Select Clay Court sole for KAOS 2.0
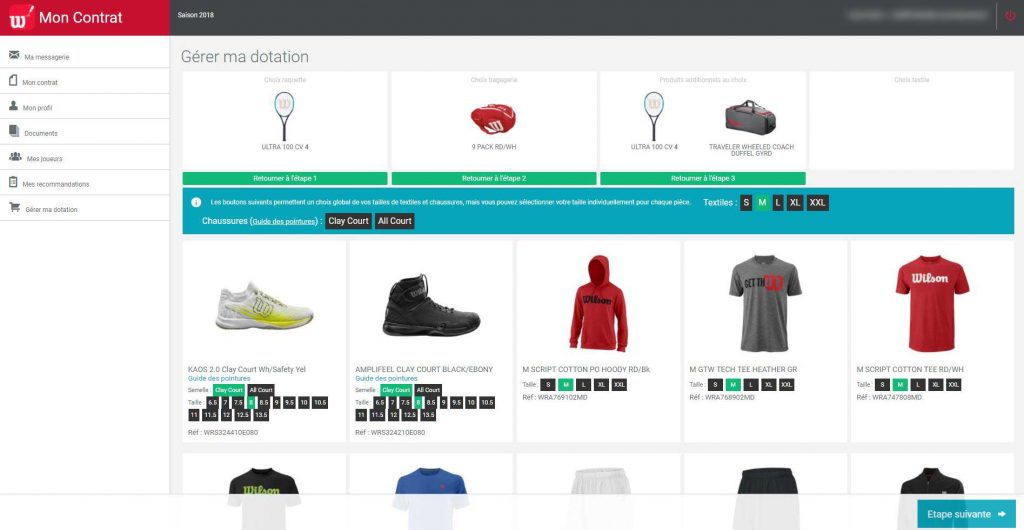This screenshot has height=530, width=1024. coord(229,390)
